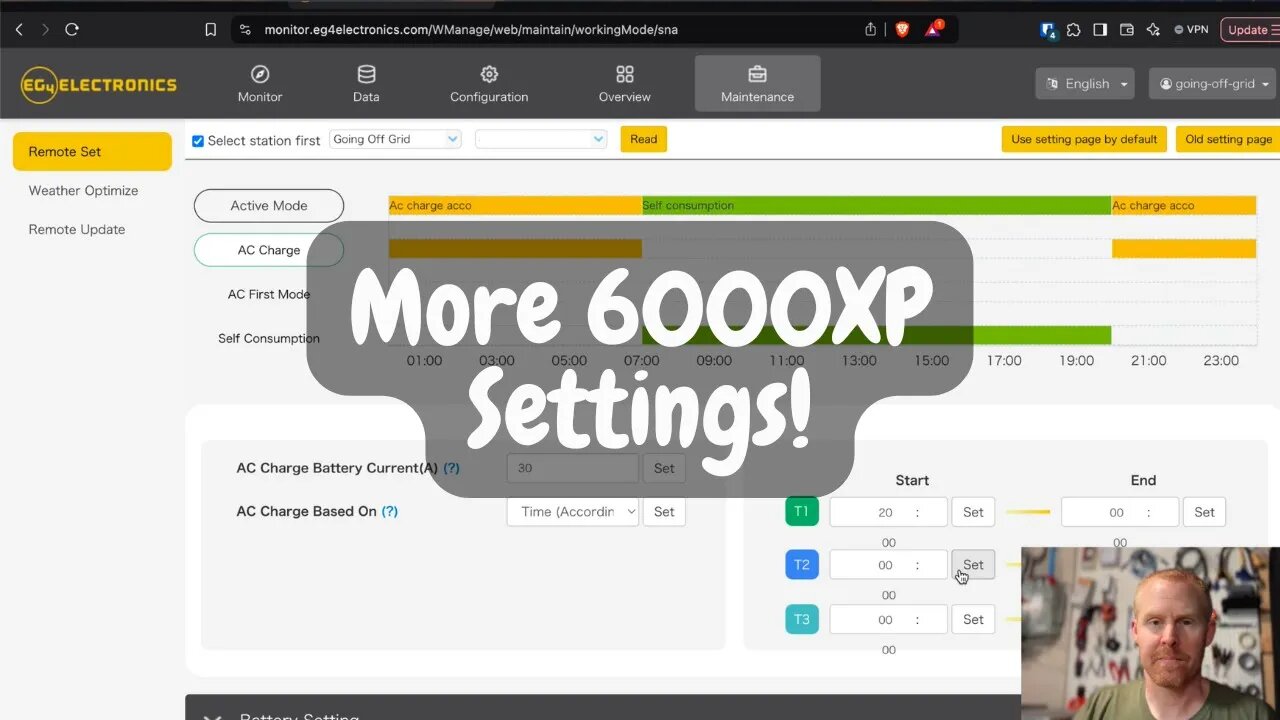Open the Configuration tab
The image size is (1280, 720).
(489, 84)
